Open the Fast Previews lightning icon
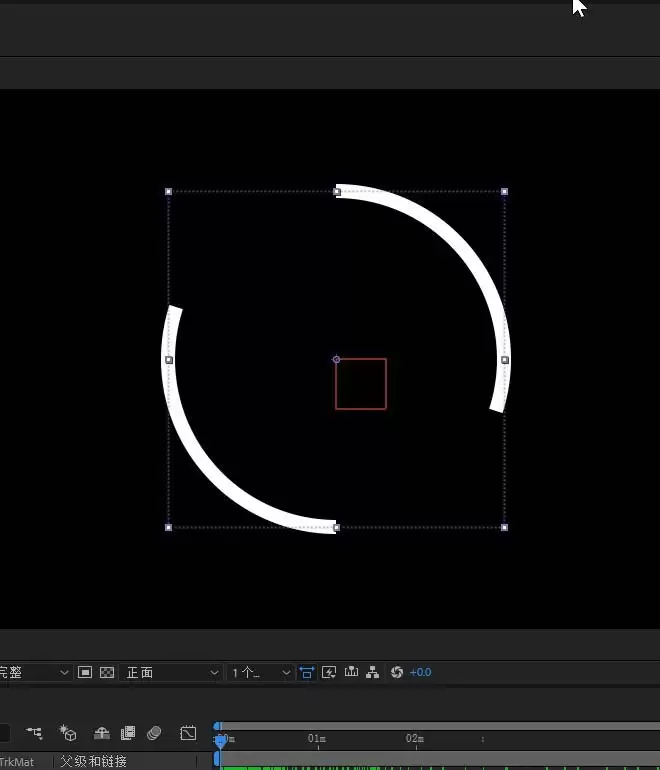 pyautogui.click(x=329, y=672)
